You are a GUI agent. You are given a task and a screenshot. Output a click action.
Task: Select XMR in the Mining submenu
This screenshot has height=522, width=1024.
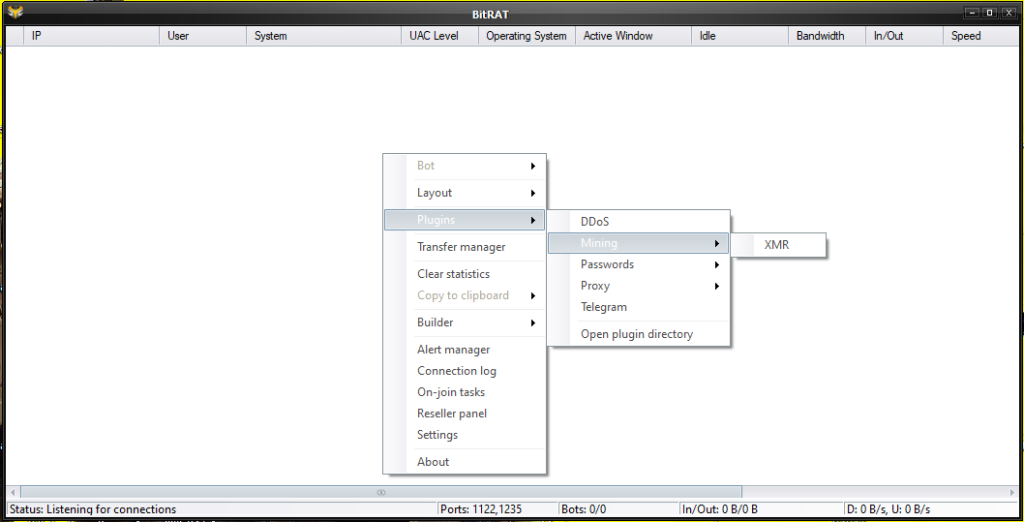tap(777, 244)
